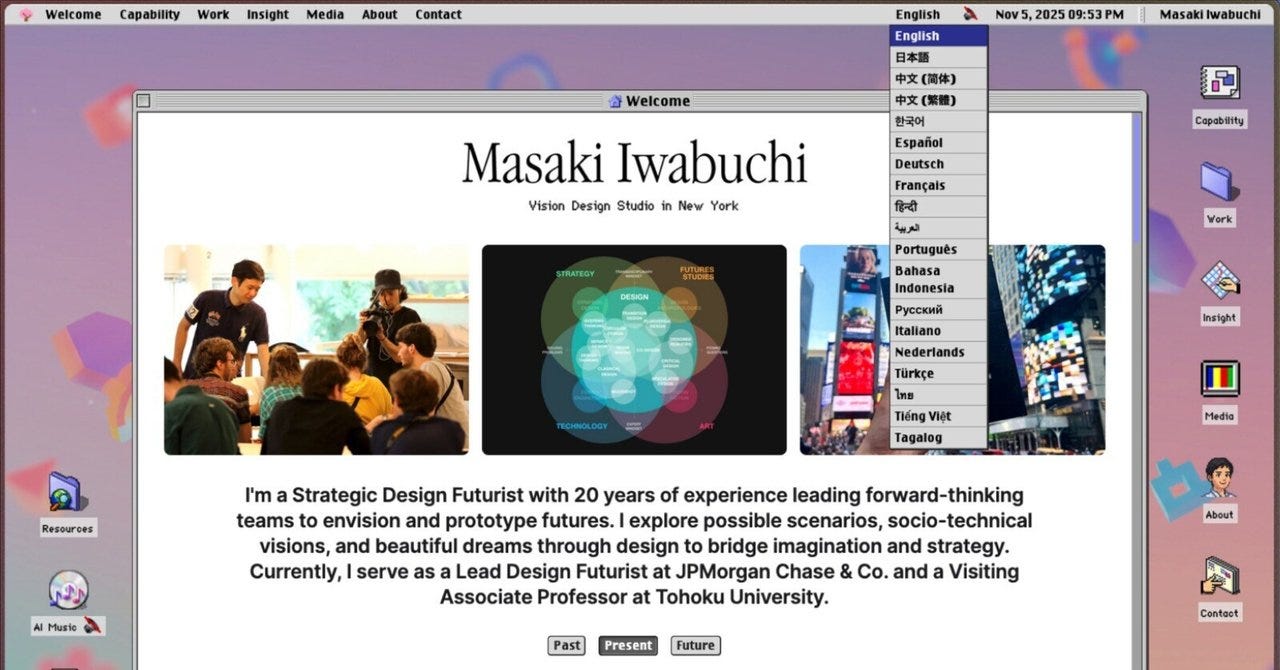Click the globe icon in the Welcome title bar

[x=613, y=101]
